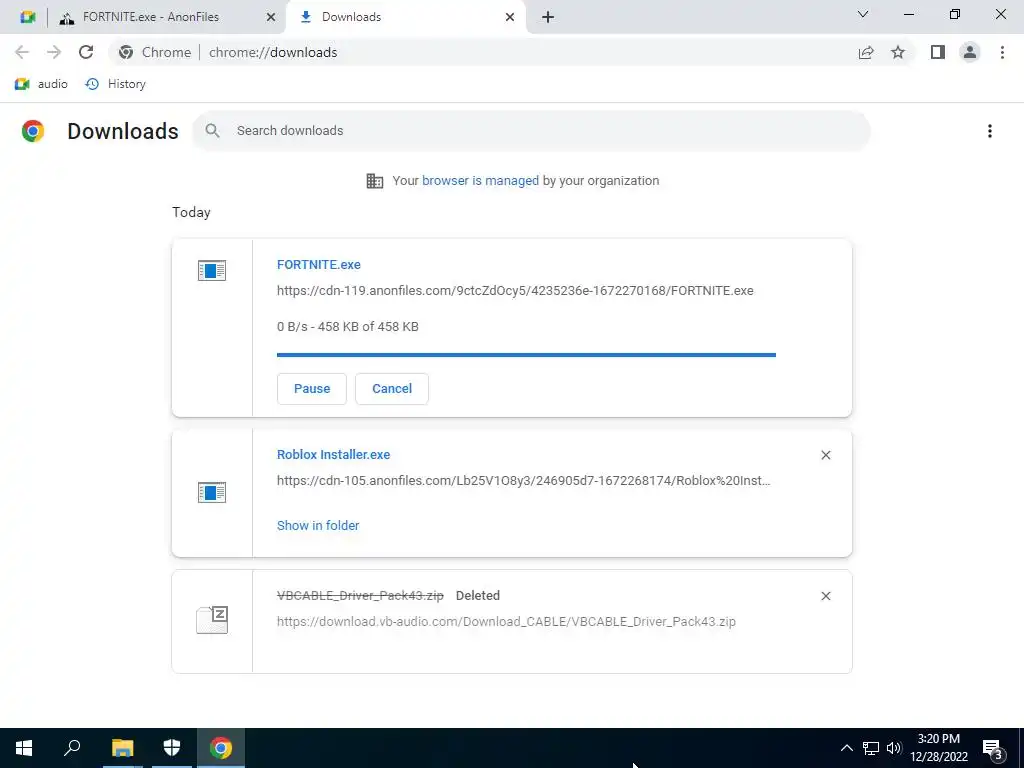Open the pinned Google Meet tab
The height and width of the screenshot is (768, 1024).
point(27,17)
